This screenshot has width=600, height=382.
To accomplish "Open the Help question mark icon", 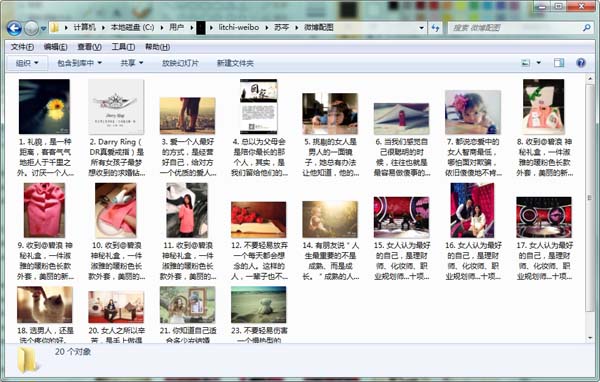I will point(580,63).
